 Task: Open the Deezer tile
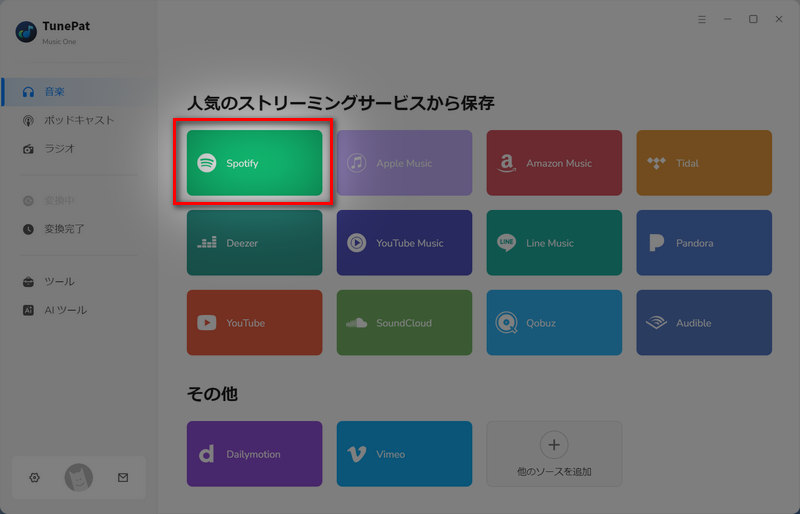254,242
